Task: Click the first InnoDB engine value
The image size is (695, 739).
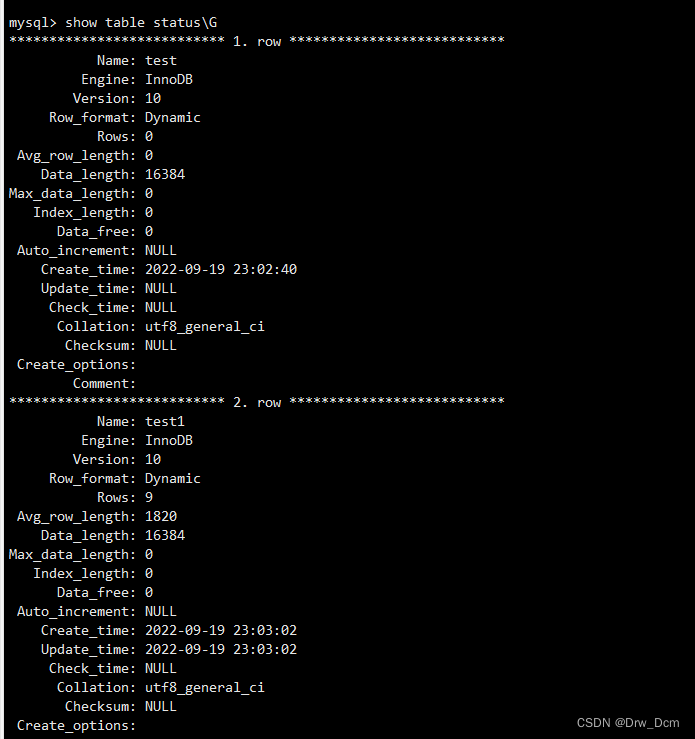Action: point(169,80)
